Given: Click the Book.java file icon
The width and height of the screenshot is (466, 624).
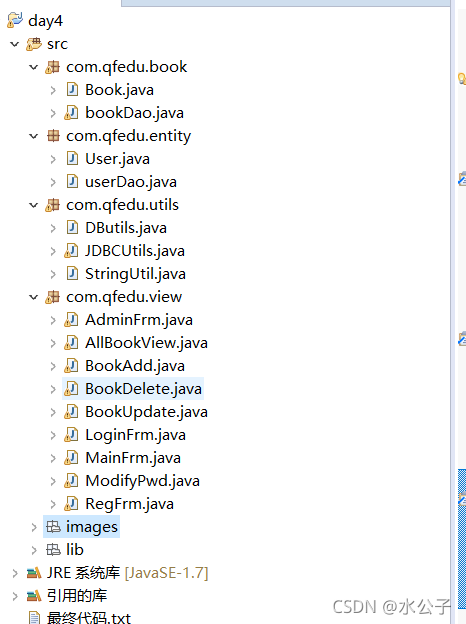Looking at the screenshot, I should 72,90.
